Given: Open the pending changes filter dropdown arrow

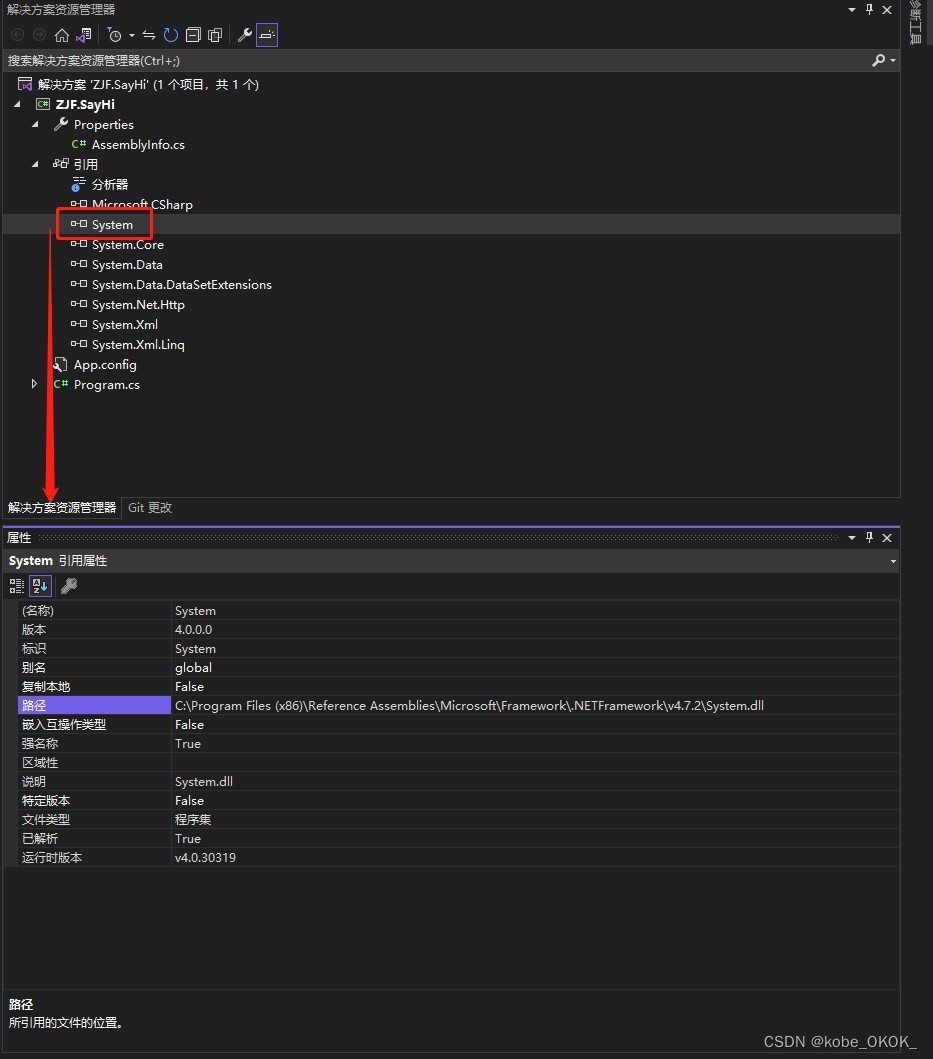Looking at the screenshot, I should pyautogui.click(x=132, y=35).
